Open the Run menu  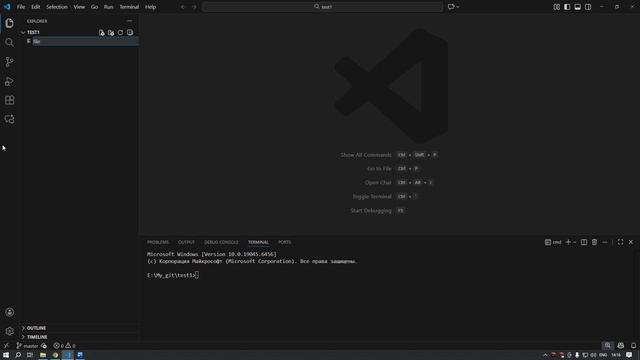click(108, 7)
